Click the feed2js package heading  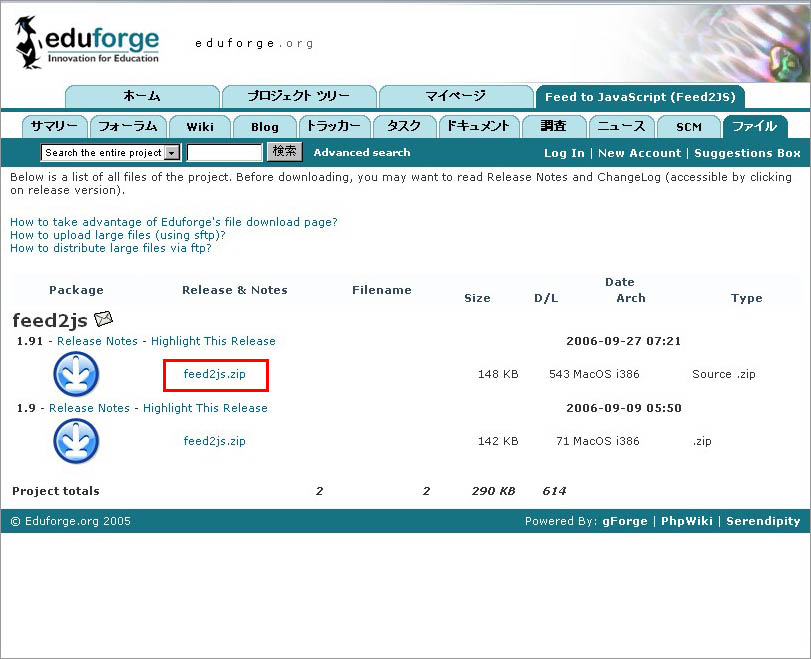pos(50,320)
